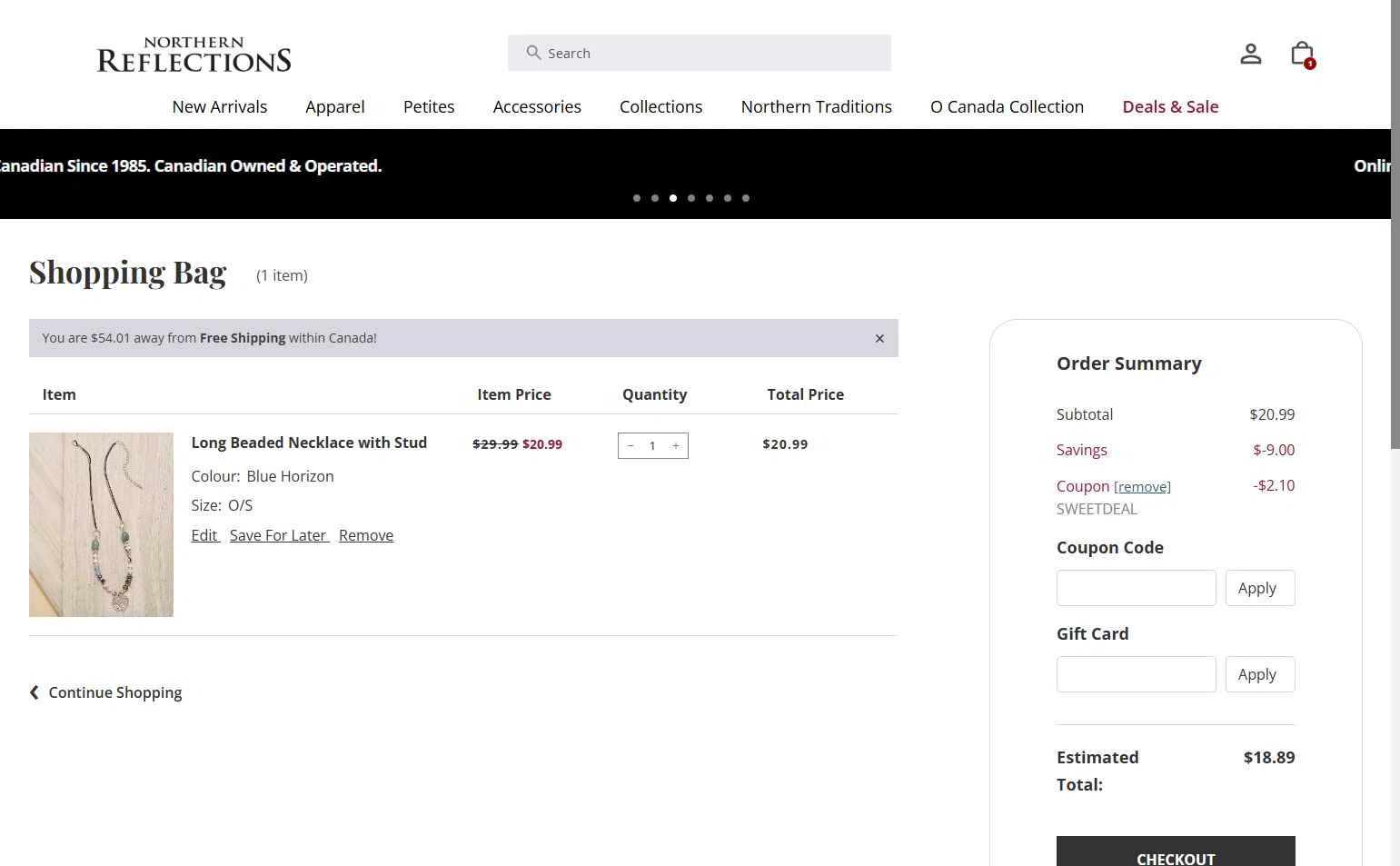The image size is (1400, 866).
Task: Decrease necklace quantity with minus
Action: click(x=630, y=445)
